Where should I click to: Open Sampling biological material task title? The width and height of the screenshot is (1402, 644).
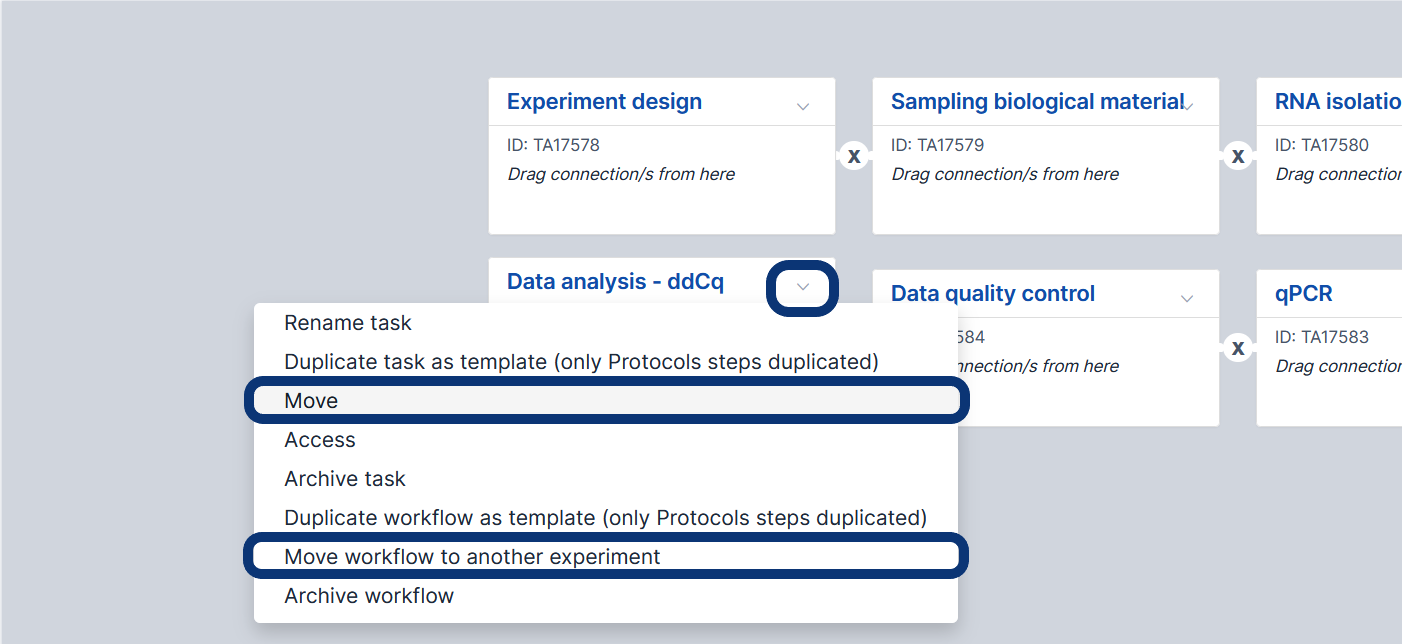pos(1036,102)
